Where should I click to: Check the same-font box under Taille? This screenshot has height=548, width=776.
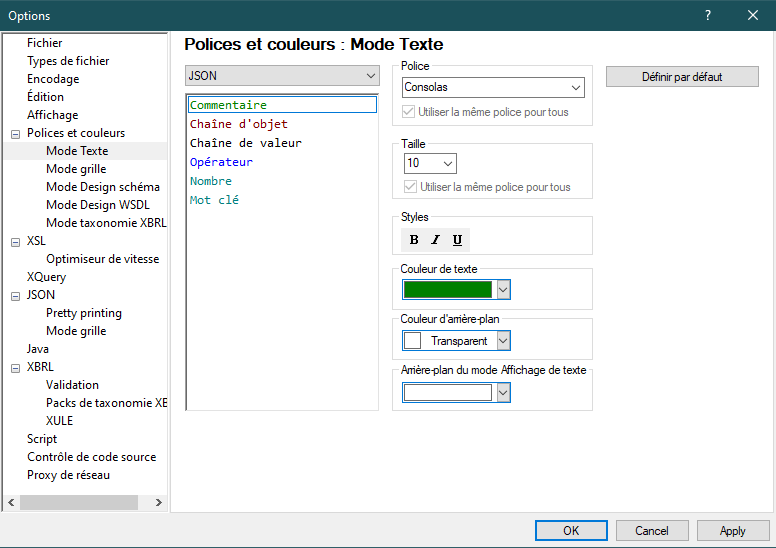[409, 187]
